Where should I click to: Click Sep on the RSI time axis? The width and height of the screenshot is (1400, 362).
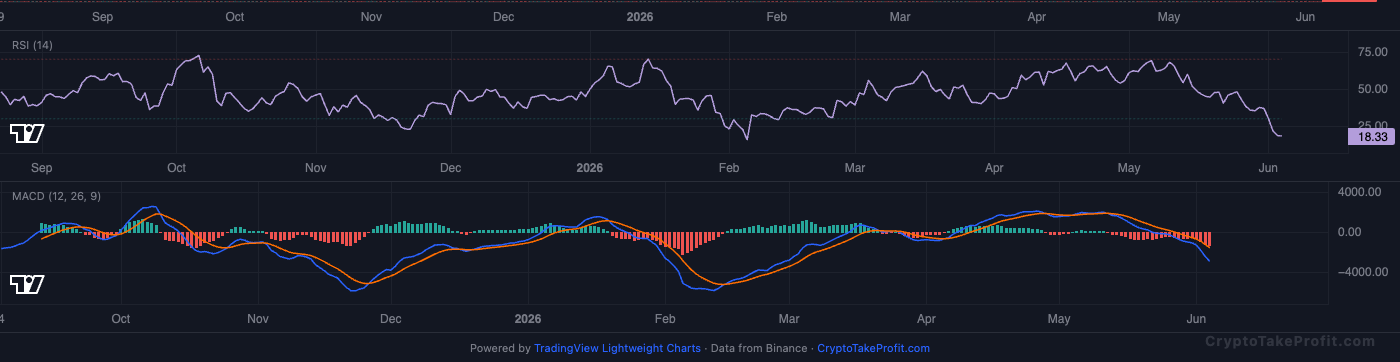pyautogui.click(x=41, y=167)
